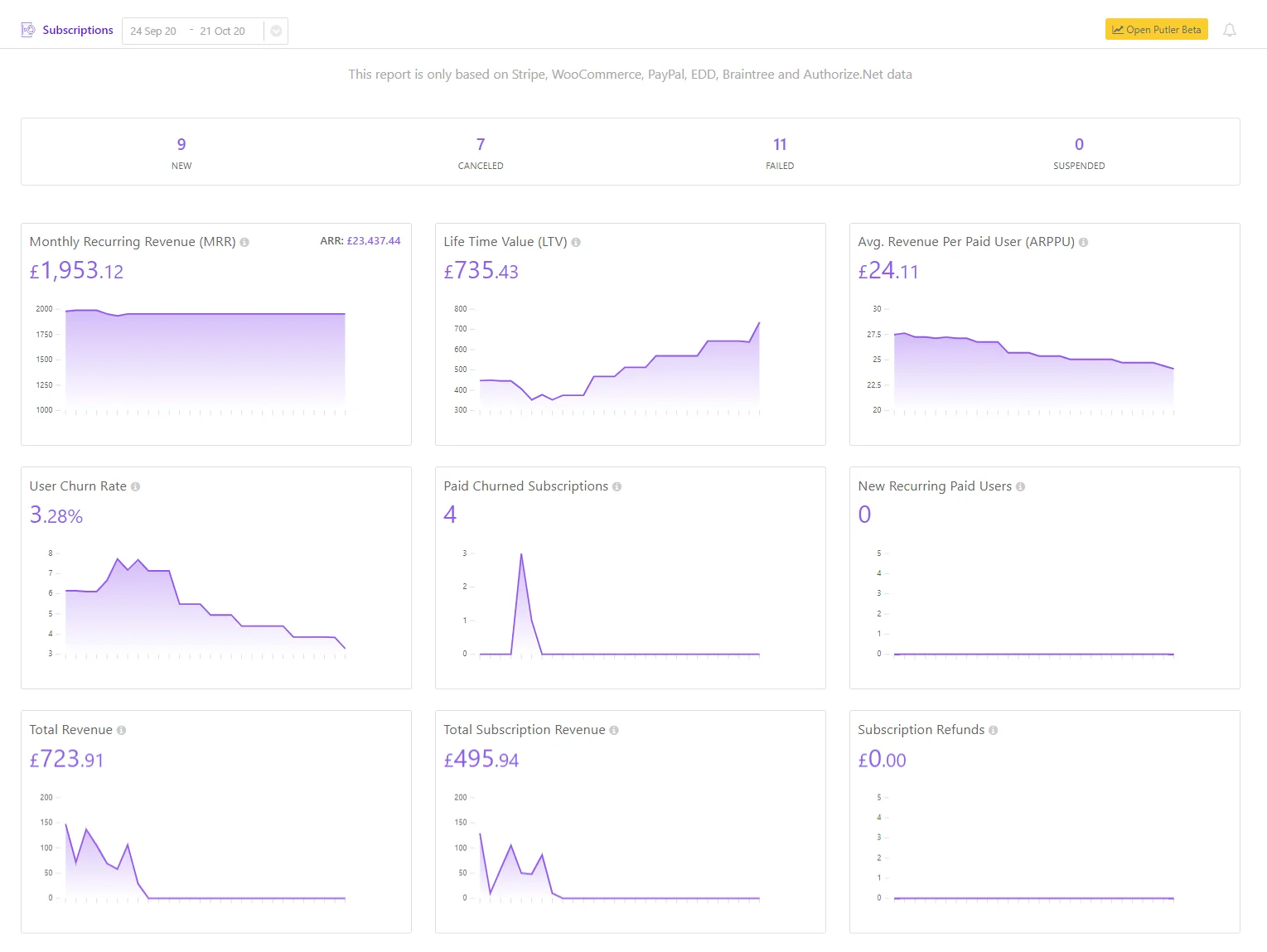Click the subscription revenue value £495.94

[x=481, y=759]
